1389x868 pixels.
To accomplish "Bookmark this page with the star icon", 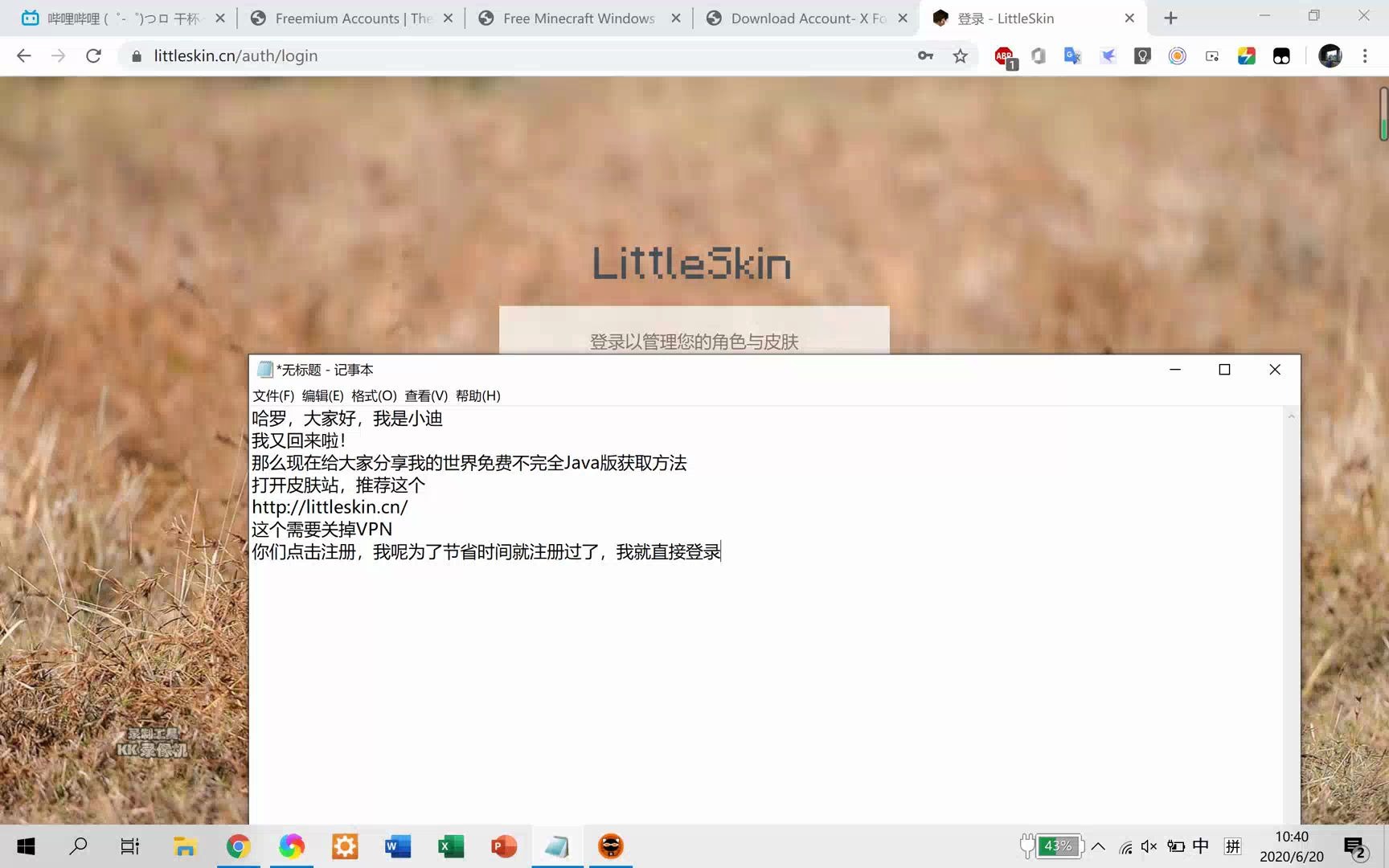I will [x=960, y=55].
